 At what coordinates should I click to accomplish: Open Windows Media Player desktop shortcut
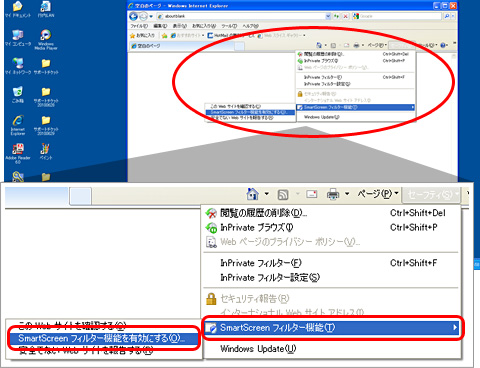pyautogui.click(x=46, y=39)
